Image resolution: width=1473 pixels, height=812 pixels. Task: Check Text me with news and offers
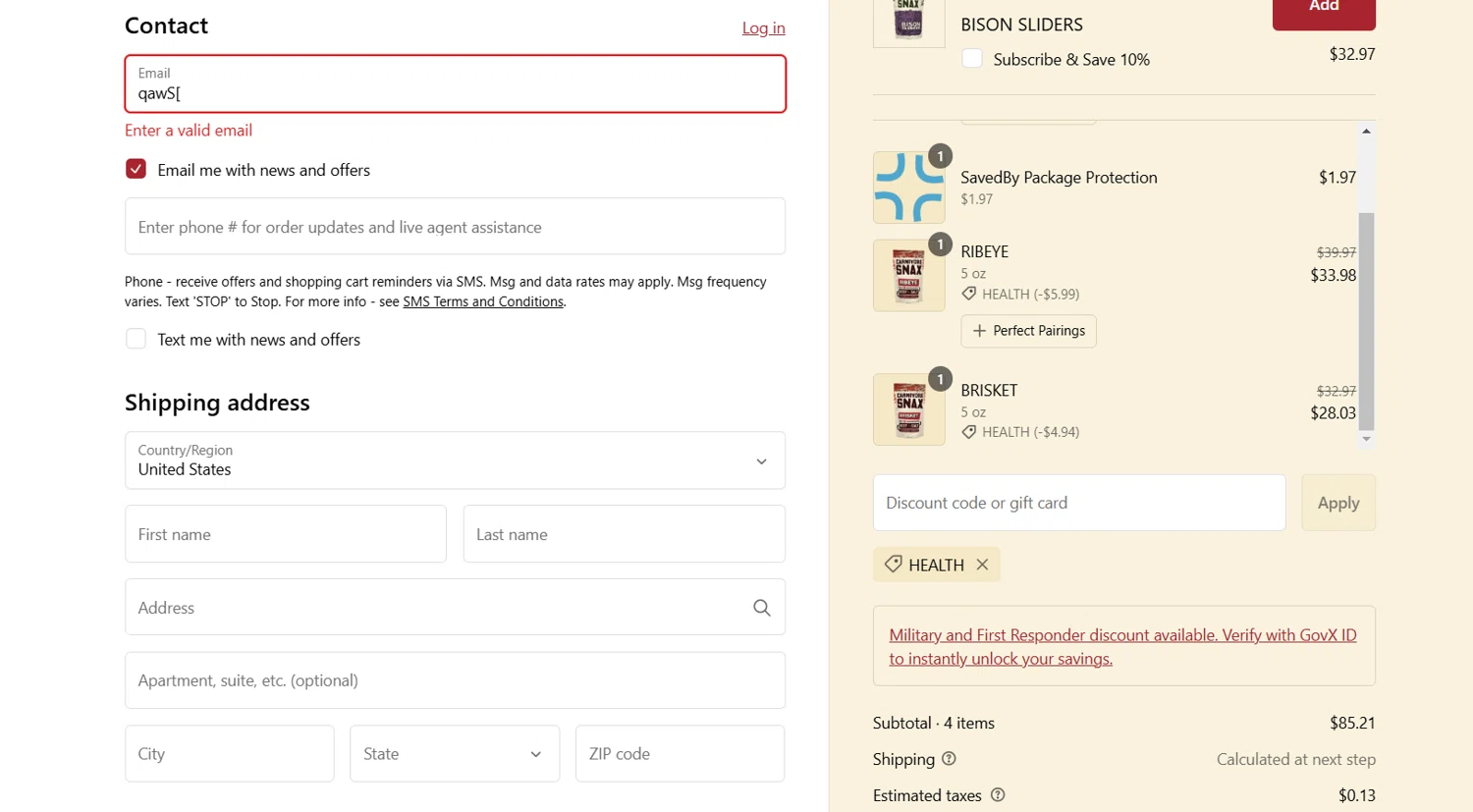point(136,339)
